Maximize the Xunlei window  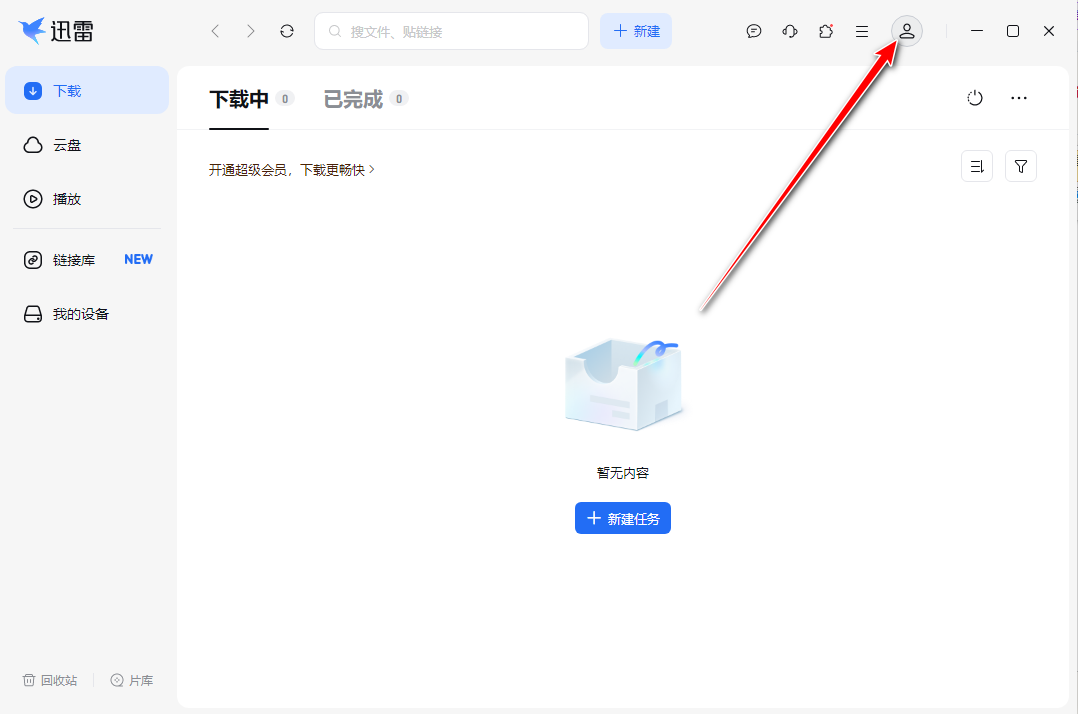tap(1013, 31)
